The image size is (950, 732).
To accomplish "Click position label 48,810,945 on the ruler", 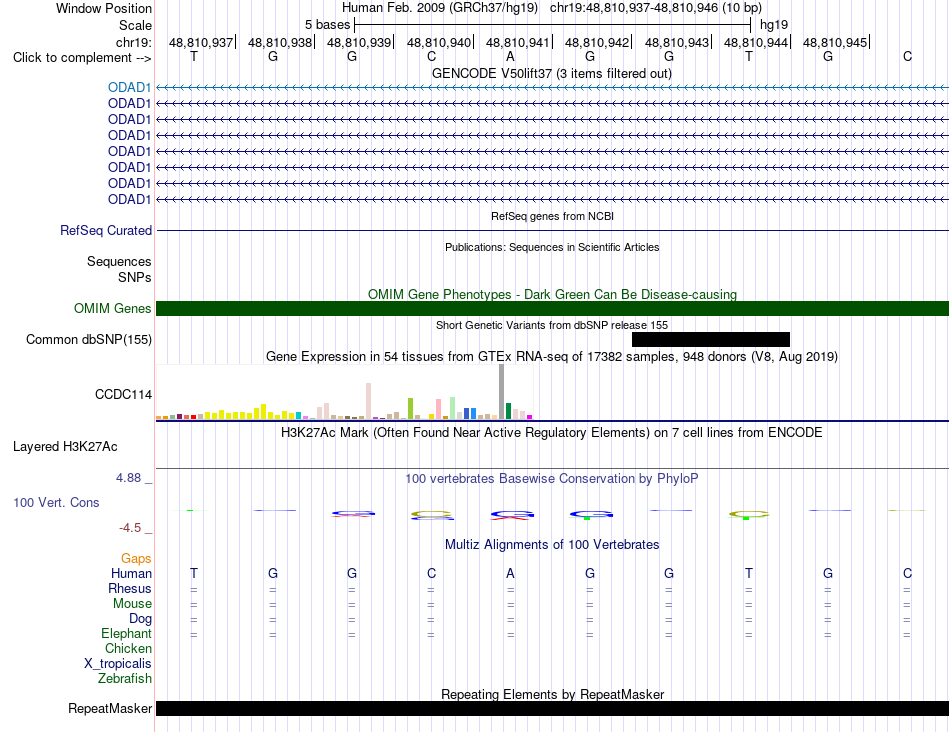I will 834,42.
